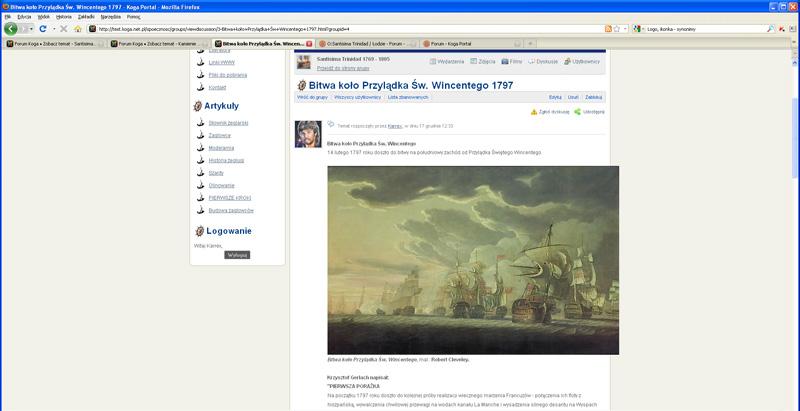800x411 pixels.
Task: Click 'Lista zbanowanych' link
Action: [408, 97]
